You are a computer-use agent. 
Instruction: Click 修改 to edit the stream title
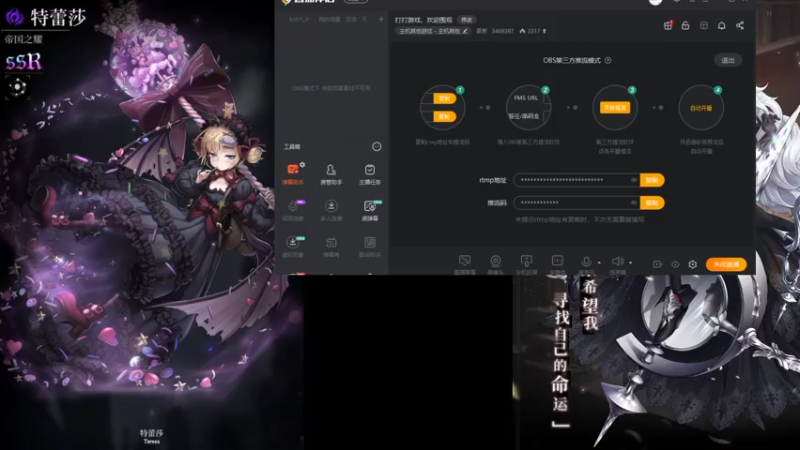pyautogui.click(x=467, y=20)
